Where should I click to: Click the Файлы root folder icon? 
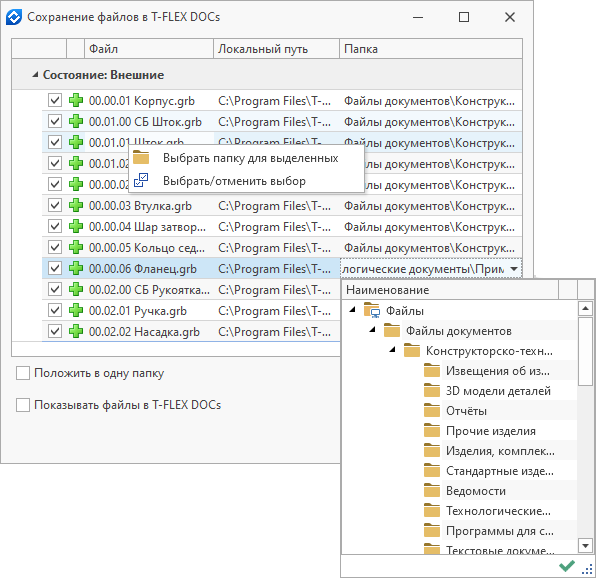pos(372,311)
